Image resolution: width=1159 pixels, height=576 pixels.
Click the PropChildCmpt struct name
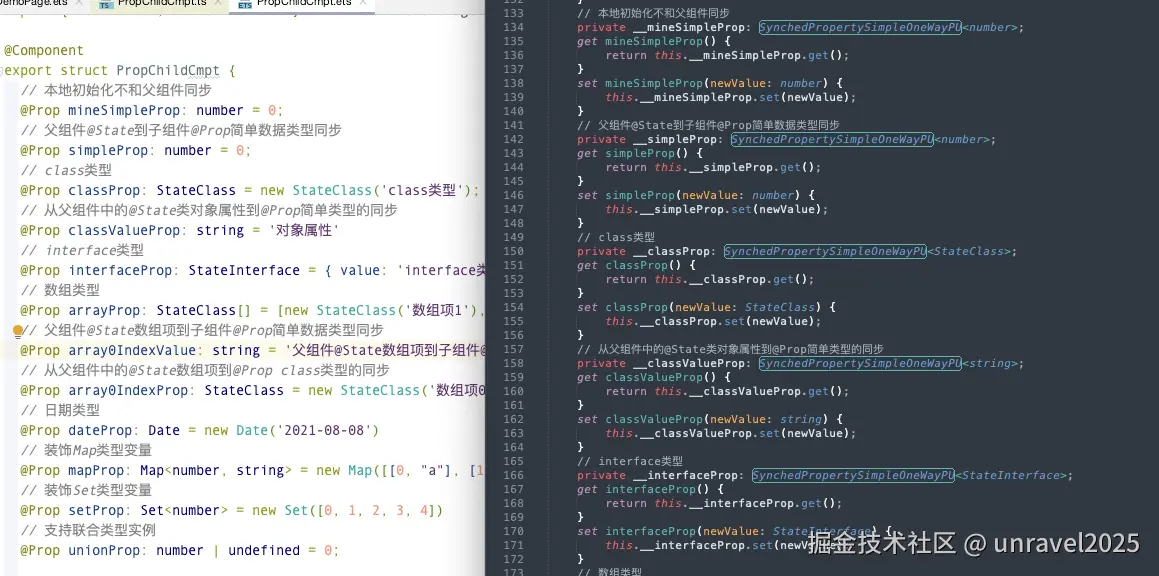click(168, 71)
